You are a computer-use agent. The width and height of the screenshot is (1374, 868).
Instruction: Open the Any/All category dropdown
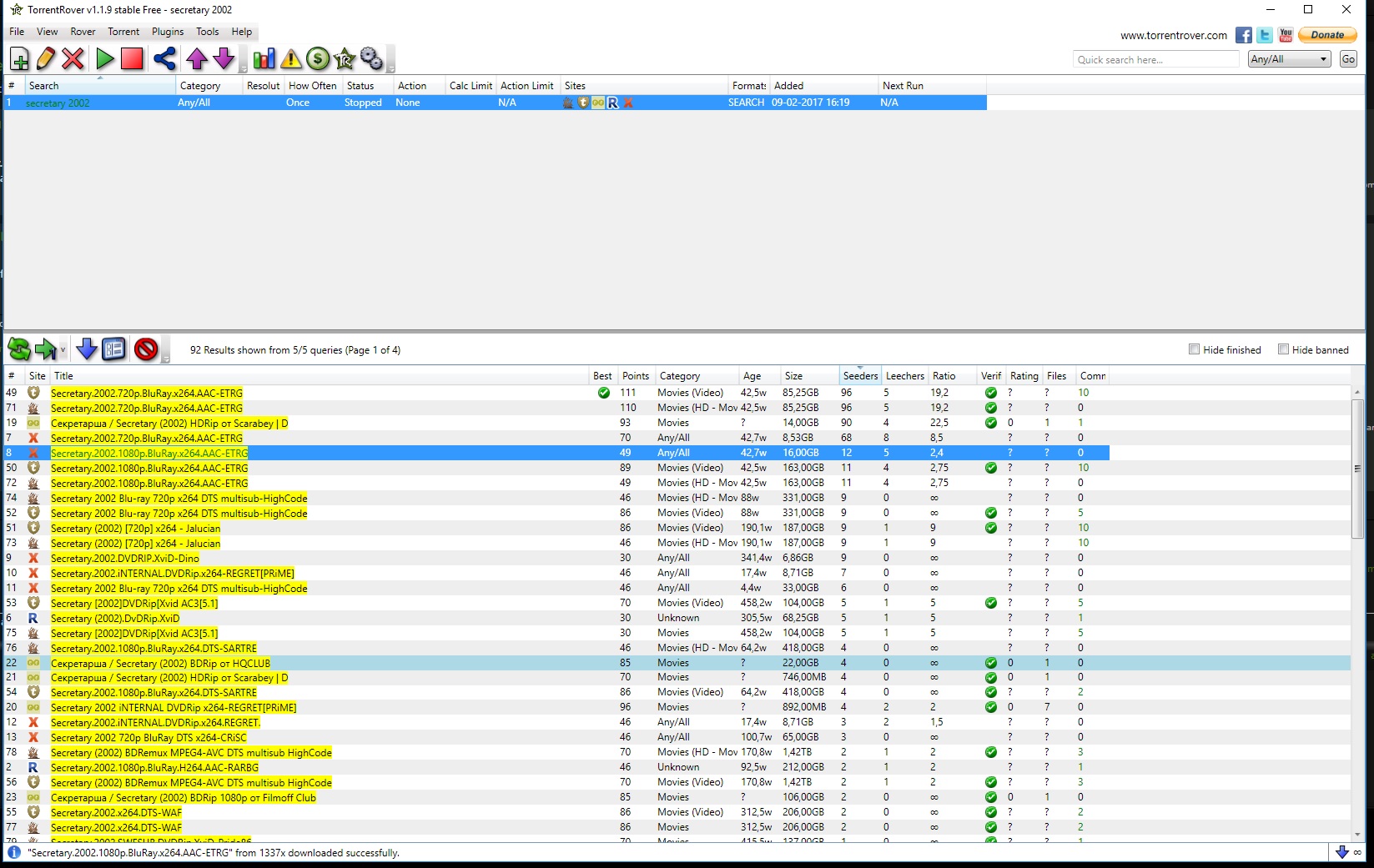[x=1289, y=59]
